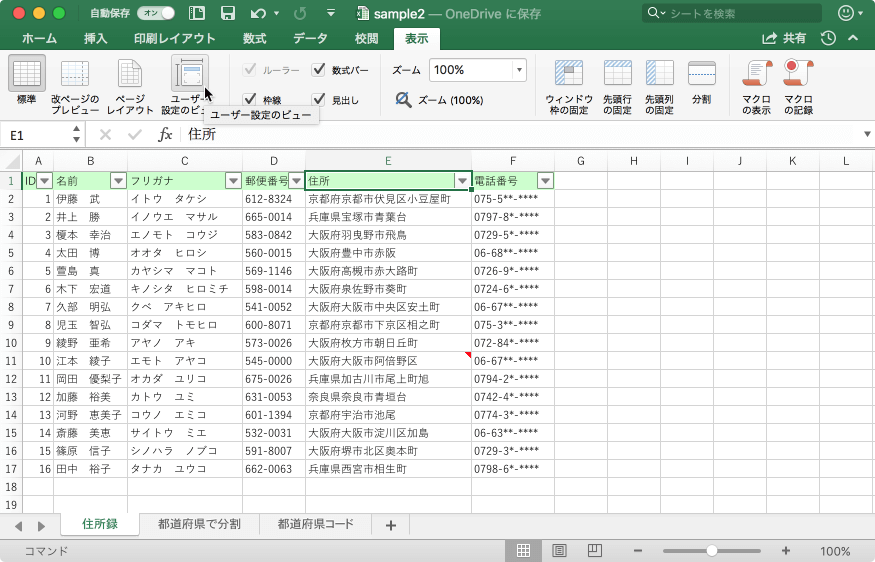This screenshot has width=875, height=562.
Task: Open ユーザー設定のビュー custom views
Action: (190, 74)
